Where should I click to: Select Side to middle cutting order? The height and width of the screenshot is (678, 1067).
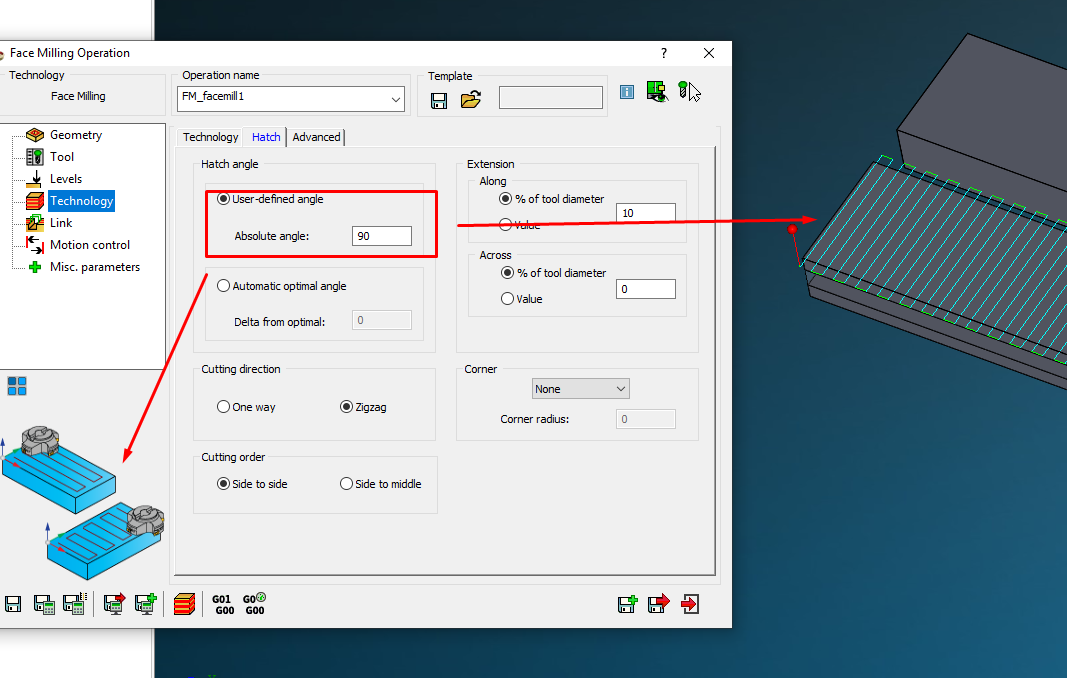click(347, 484)
